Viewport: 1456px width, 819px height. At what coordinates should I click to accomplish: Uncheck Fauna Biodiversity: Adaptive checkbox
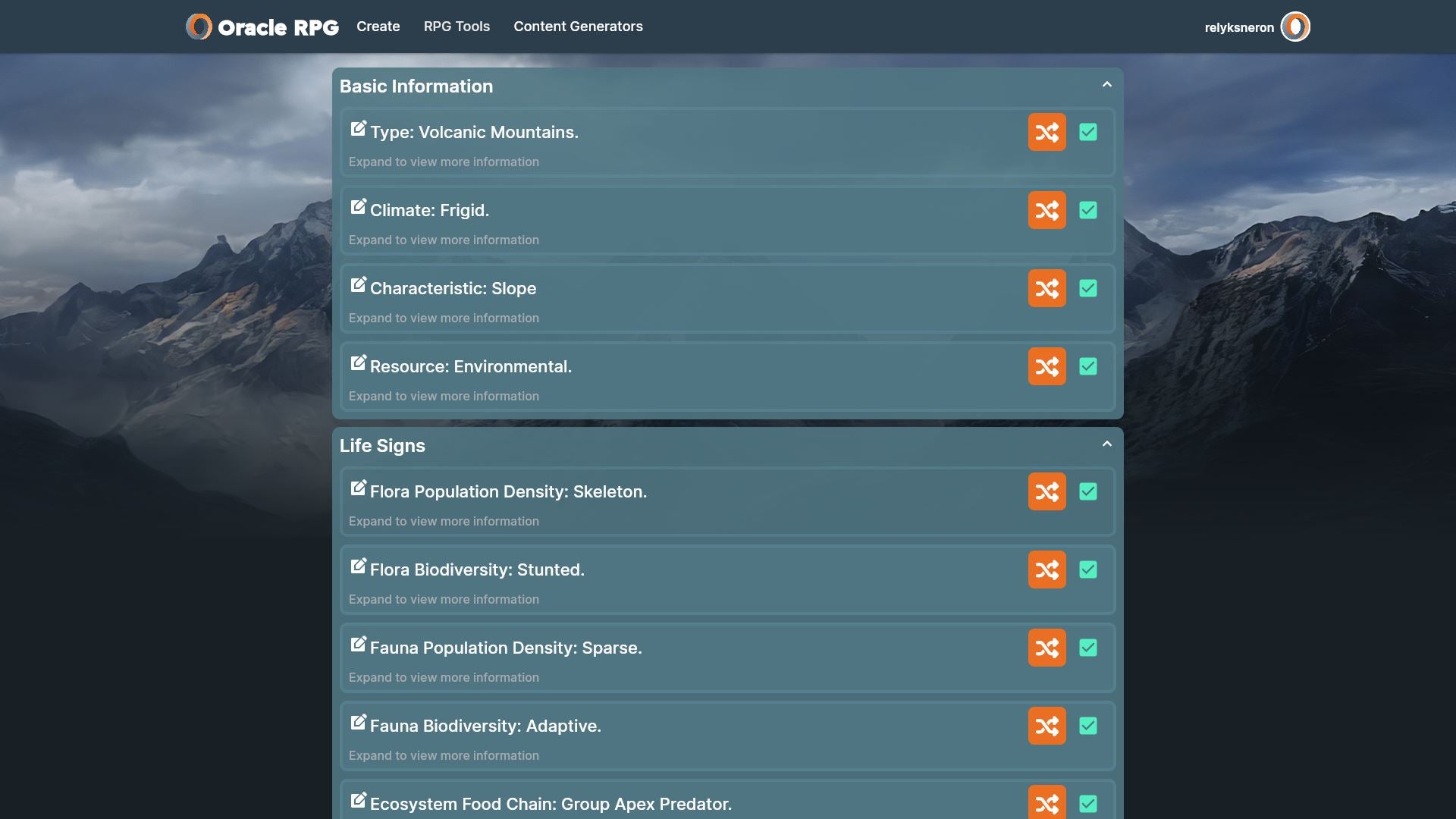1088,726
